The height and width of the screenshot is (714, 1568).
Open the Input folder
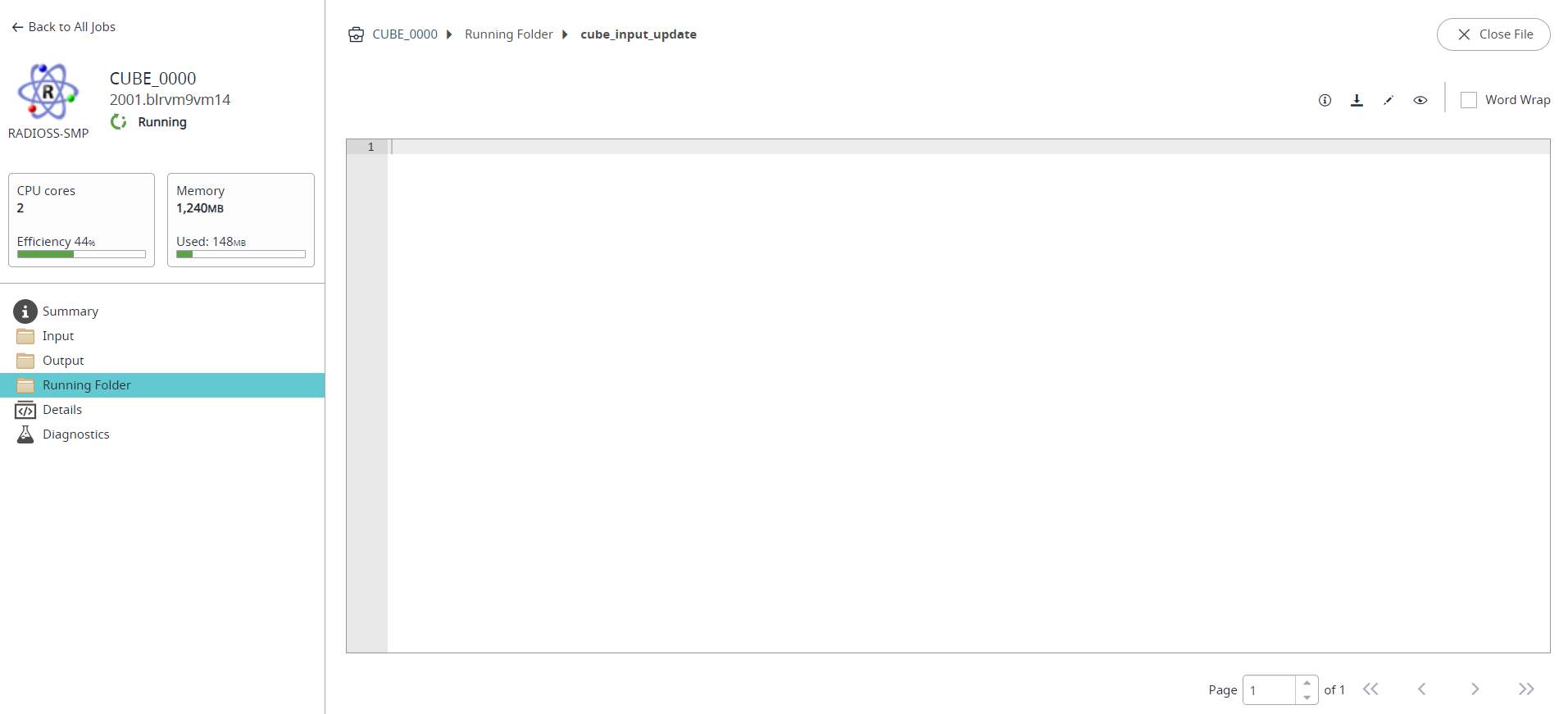[162, 336]
